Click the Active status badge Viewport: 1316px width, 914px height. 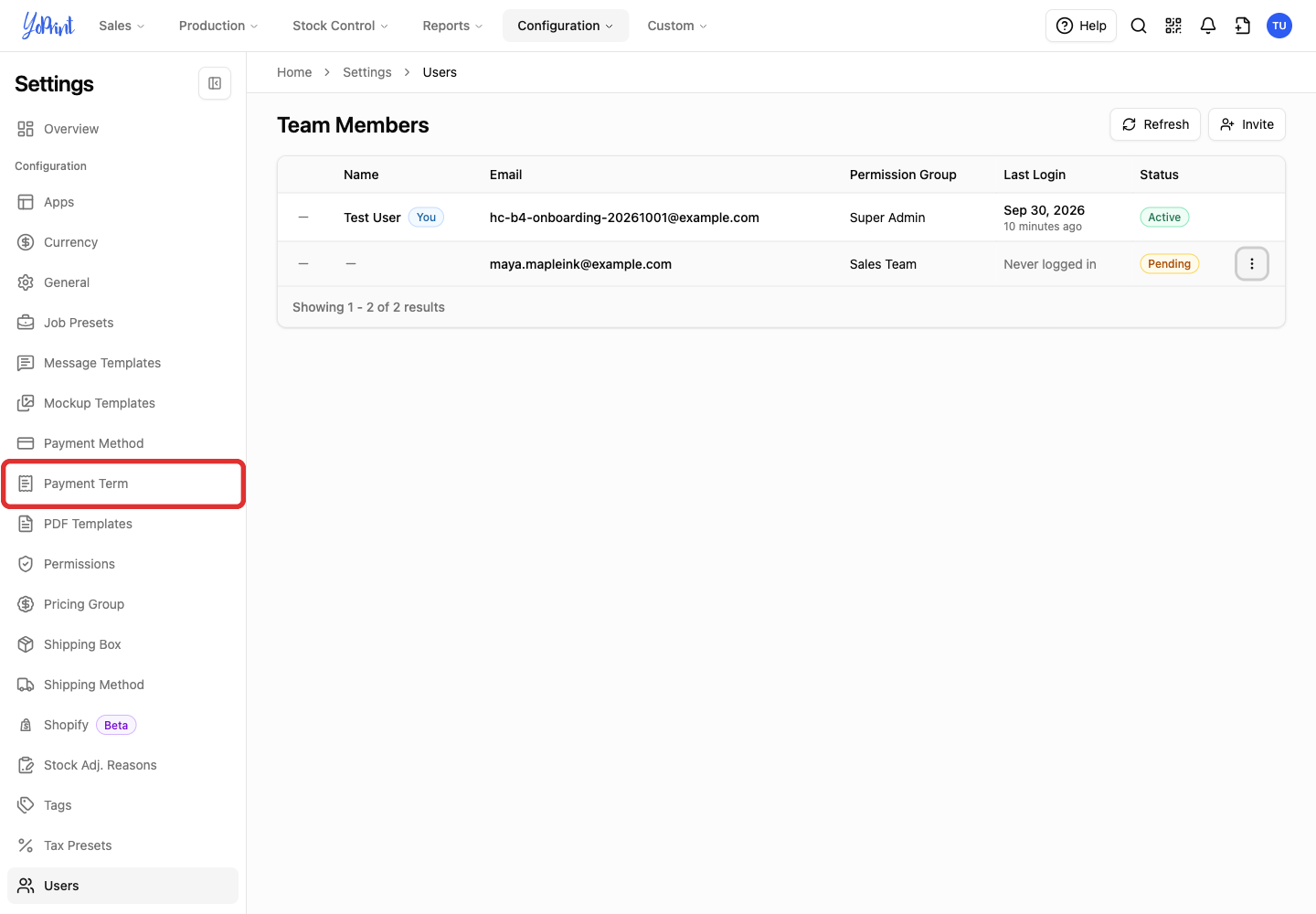click(x=1164, y=218)
